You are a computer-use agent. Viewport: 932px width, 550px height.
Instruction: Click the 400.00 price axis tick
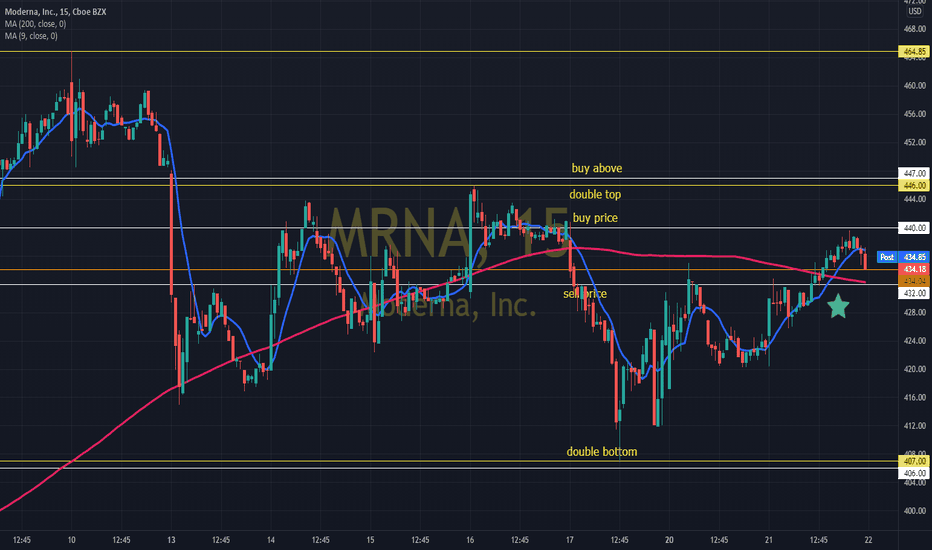point(914,511)
